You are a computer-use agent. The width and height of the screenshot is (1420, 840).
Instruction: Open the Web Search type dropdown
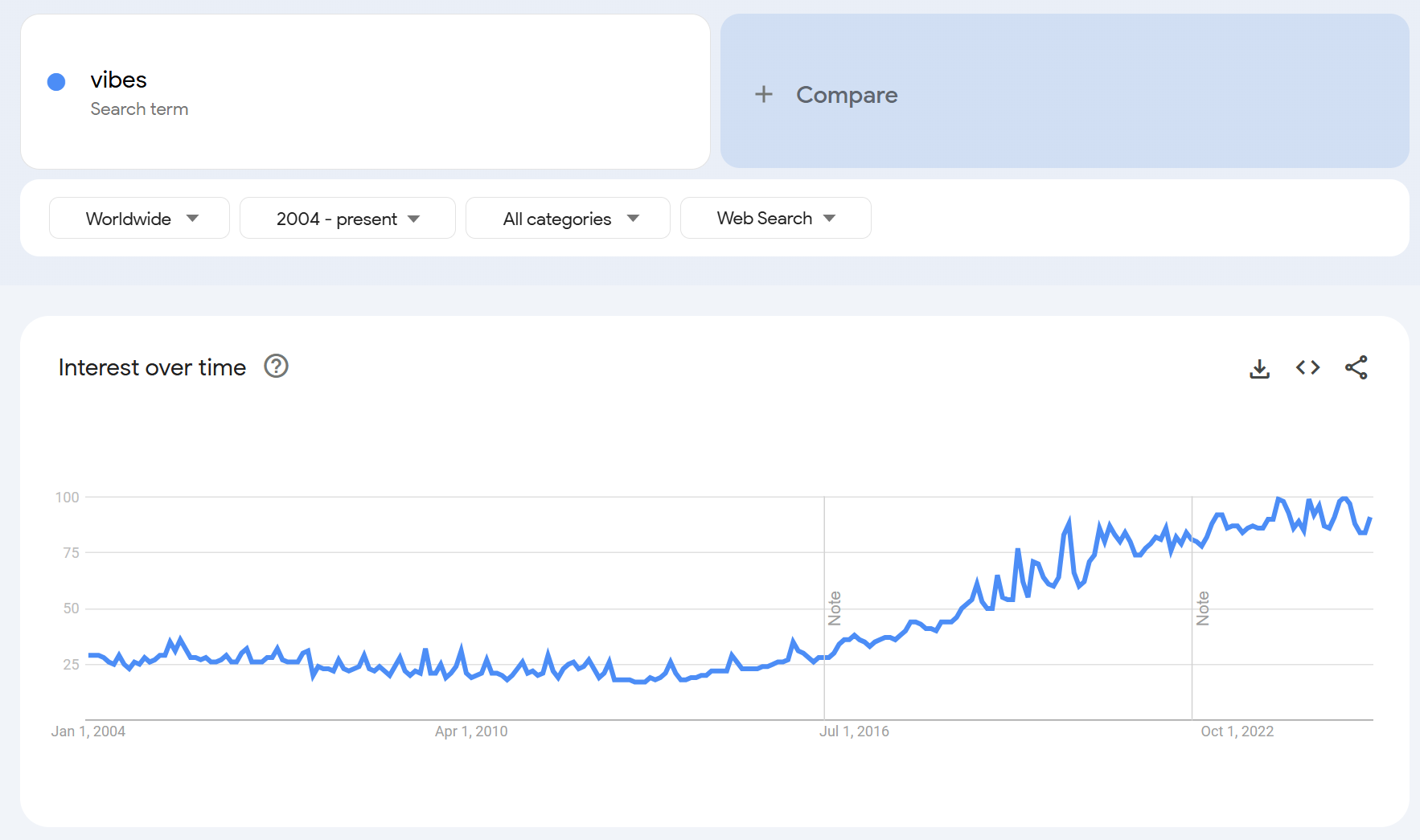[x=775, y=218]
